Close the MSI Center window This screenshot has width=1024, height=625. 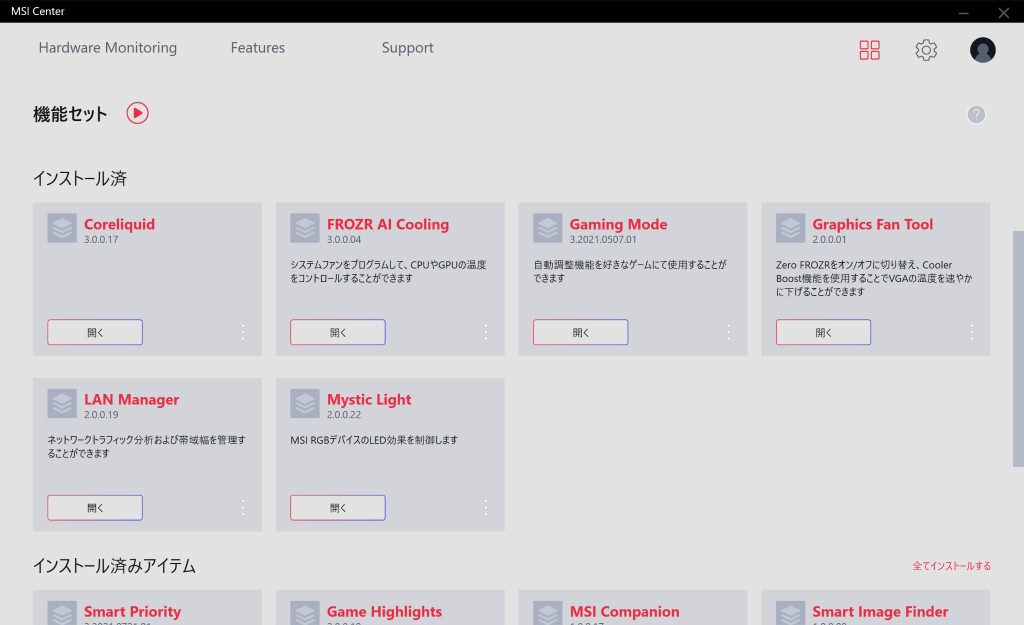1004,12
